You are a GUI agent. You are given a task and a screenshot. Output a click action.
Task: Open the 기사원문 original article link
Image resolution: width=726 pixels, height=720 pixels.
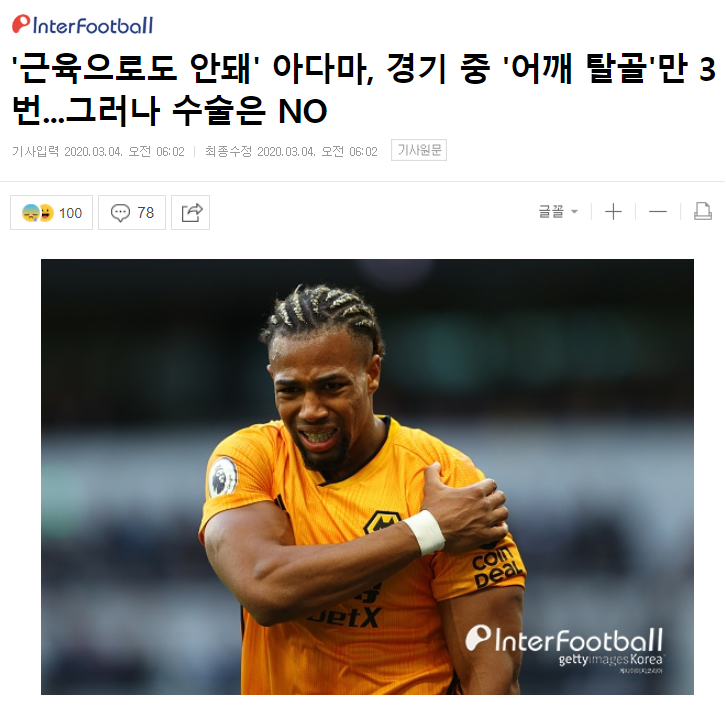(419, 150)
